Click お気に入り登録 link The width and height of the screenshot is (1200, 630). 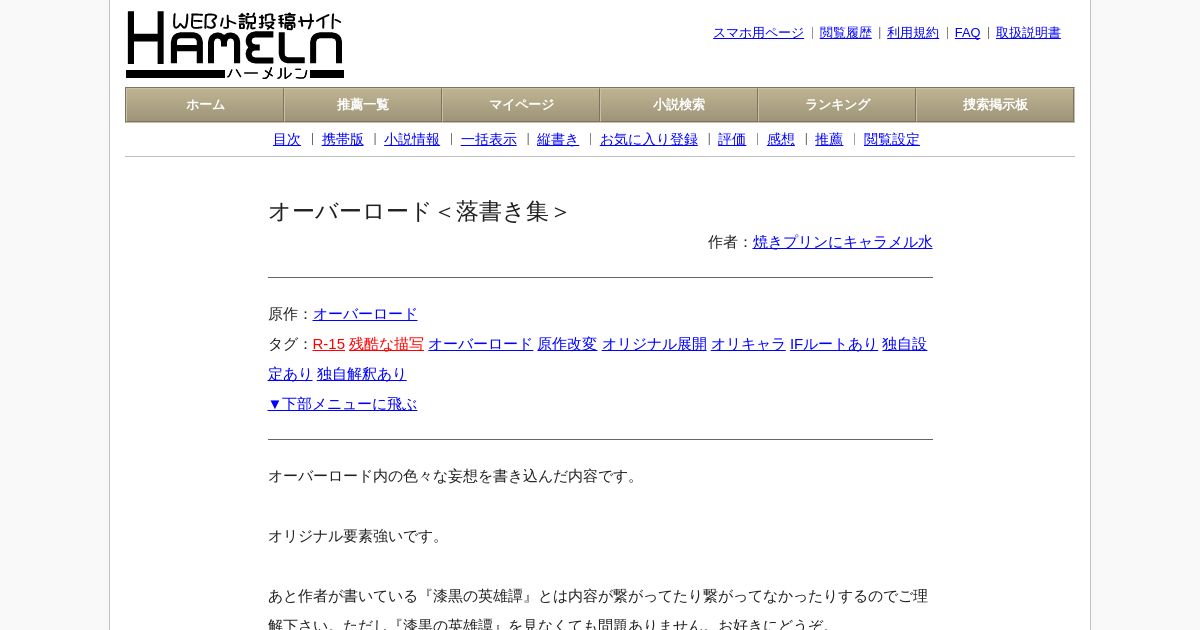coord(649,140)
